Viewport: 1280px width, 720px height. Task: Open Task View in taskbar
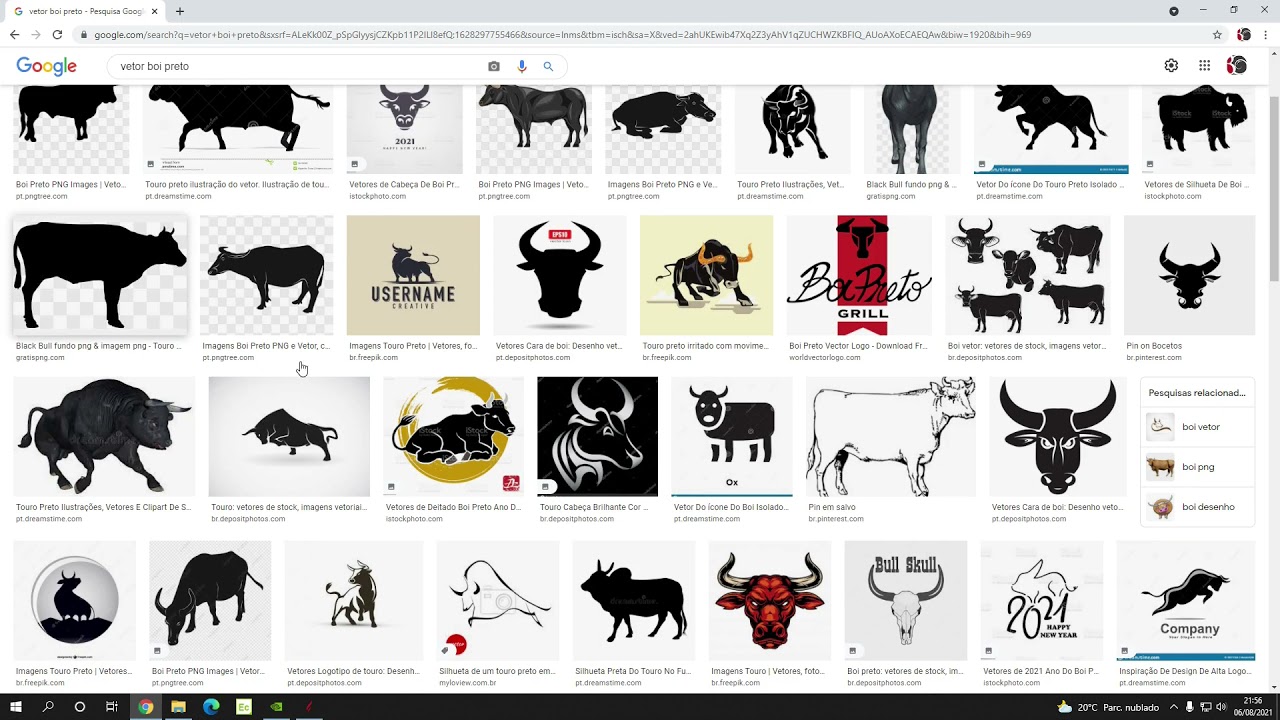[112, 707]
